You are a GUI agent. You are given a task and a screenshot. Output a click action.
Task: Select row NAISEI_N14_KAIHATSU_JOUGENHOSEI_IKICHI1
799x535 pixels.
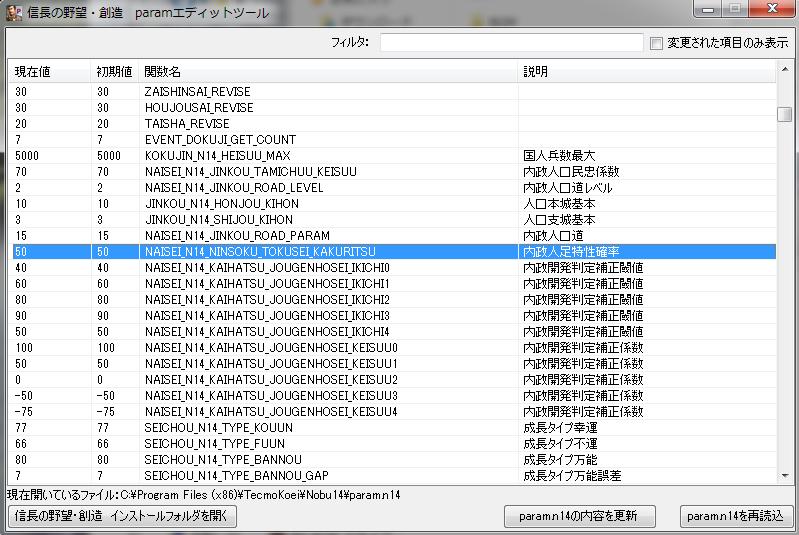pyautogui.click(x=394, y=284)
